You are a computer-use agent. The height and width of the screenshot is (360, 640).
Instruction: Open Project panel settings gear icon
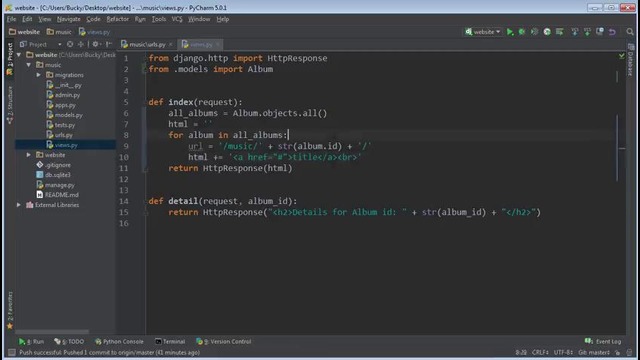point(96,44)
